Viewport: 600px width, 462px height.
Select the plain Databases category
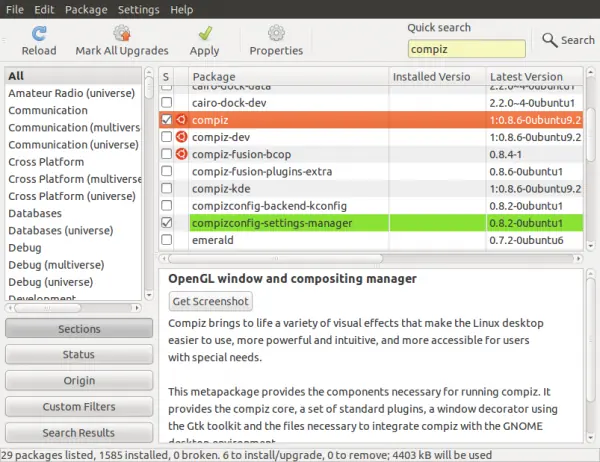click(x=73, y=213)
